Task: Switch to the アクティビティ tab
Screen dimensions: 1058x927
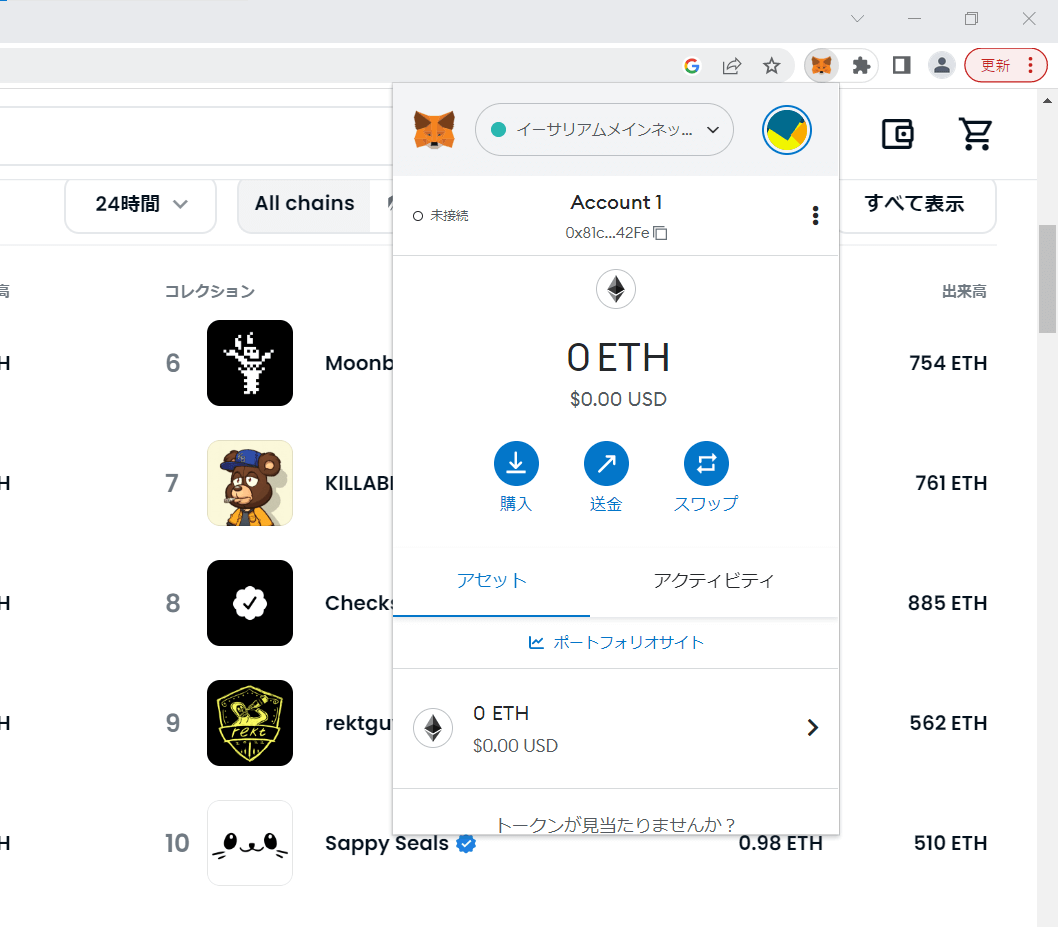Action: pos(713,580)
